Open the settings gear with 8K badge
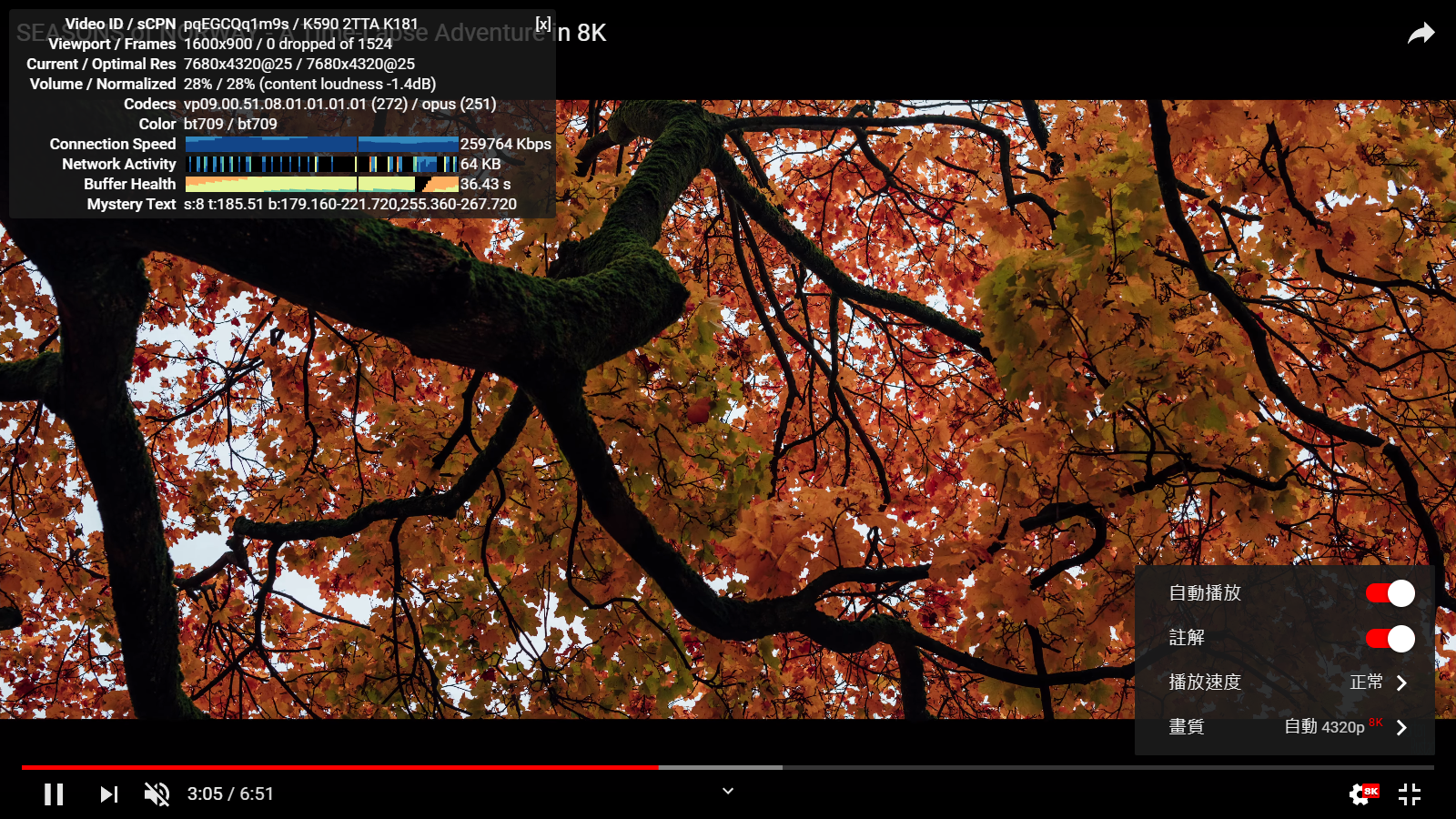 pyautogui.click(x=1363, y=794)
